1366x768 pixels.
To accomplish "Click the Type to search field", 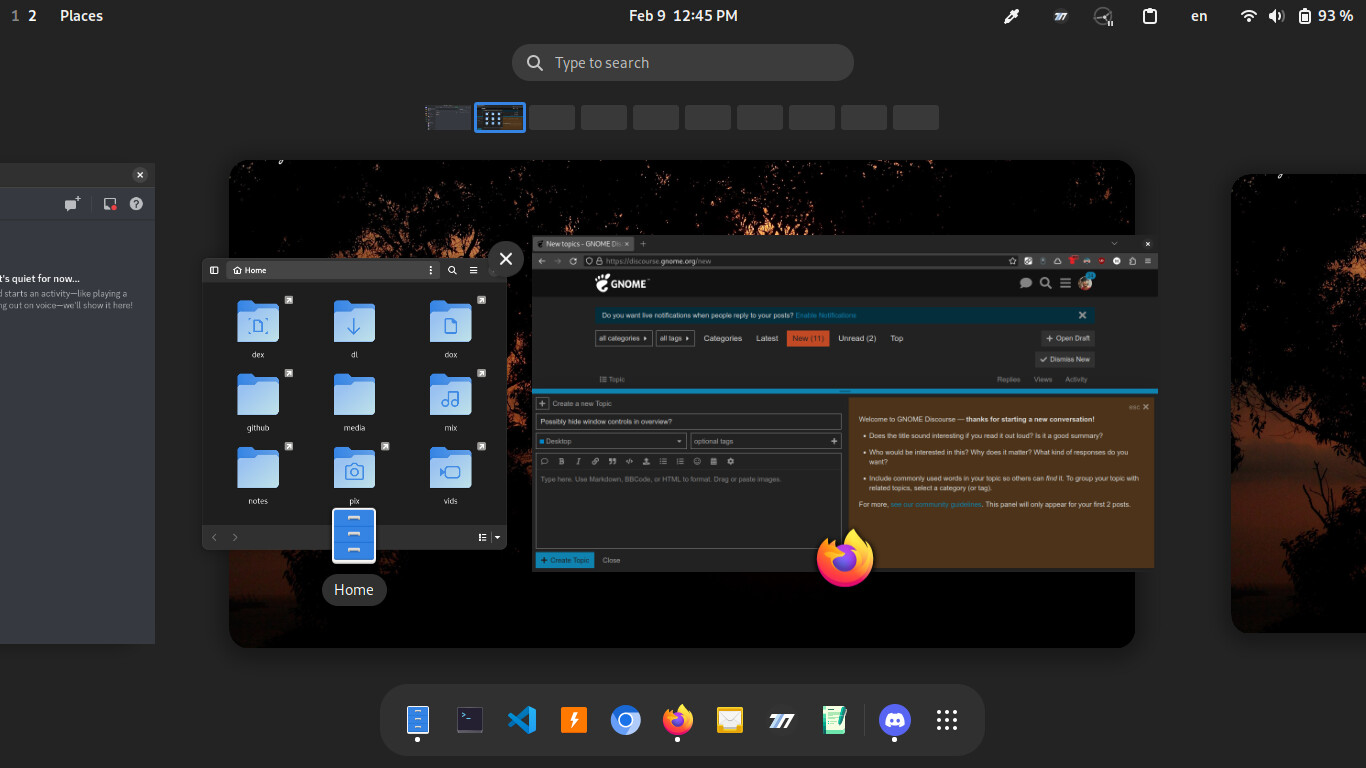I will click(683, 62).
